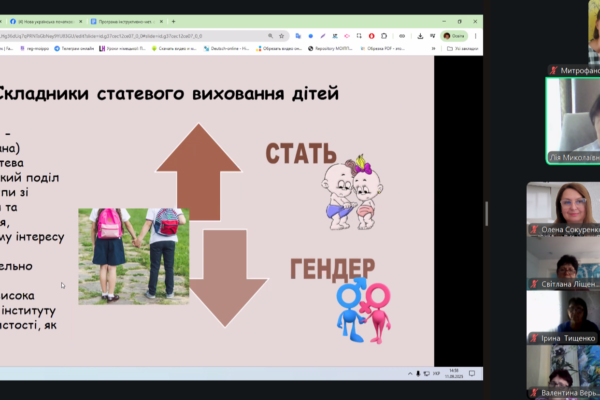Open the Repository МОІППО bookmark
The height and width of the screenshot is (400, 600).
point(330,49)
